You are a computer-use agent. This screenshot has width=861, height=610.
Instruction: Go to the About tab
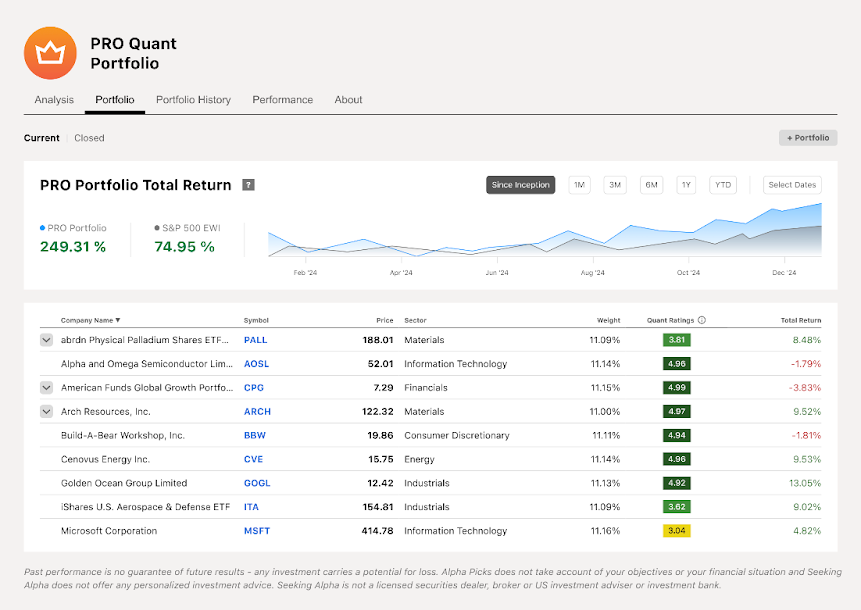tap(348, 100)
